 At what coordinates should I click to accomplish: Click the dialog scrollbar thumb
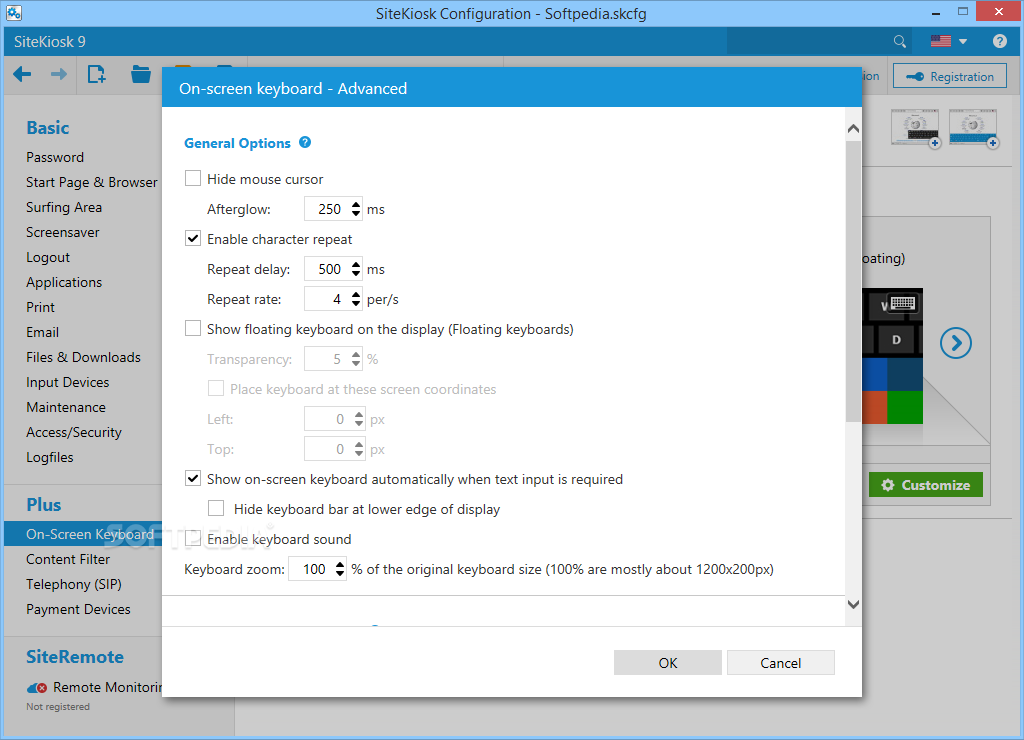click(853, 281)
